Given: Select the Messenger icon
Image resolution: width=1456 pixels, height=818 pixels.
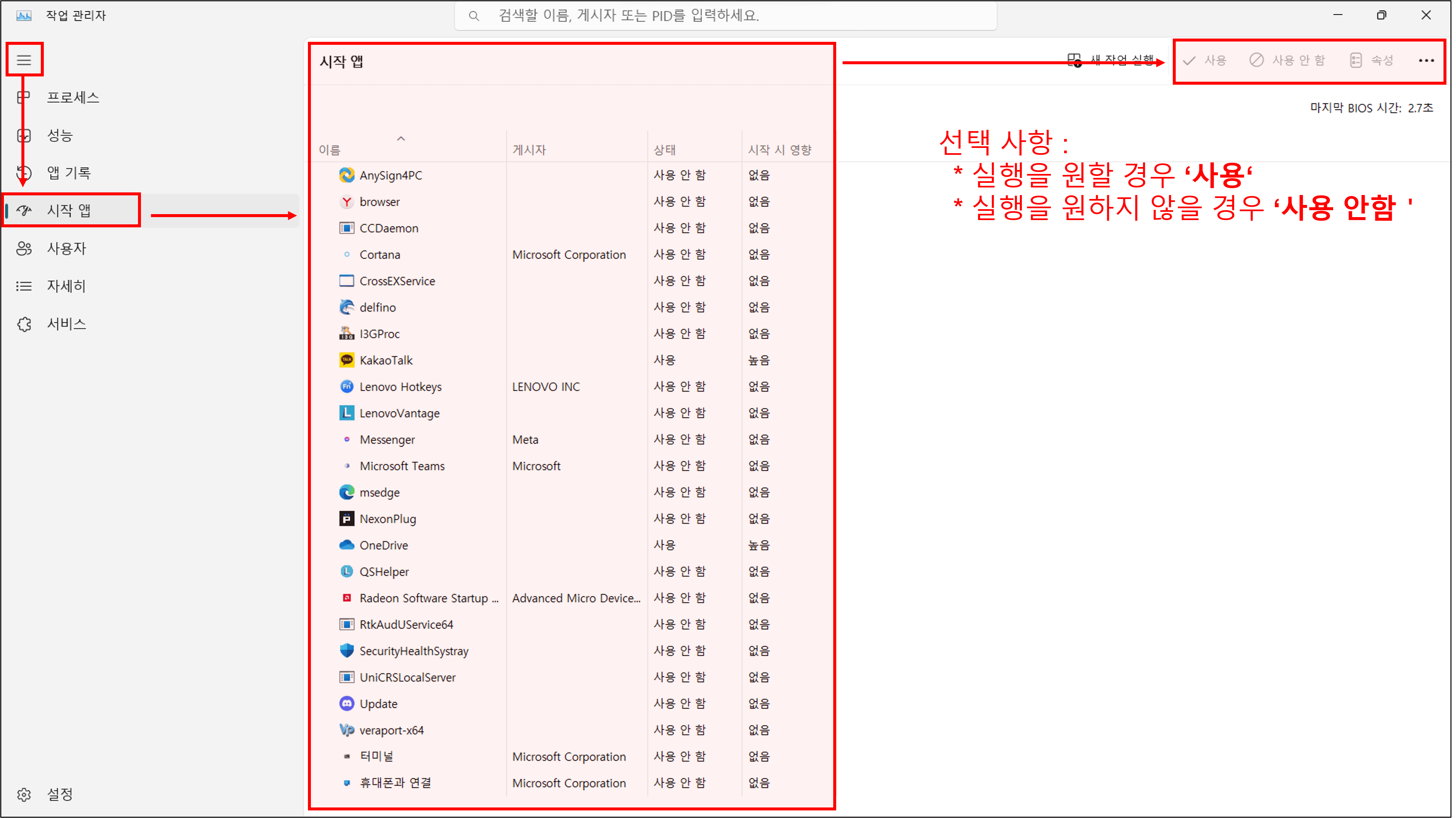Looking at the screenshot, I should [x=346, y=440].
